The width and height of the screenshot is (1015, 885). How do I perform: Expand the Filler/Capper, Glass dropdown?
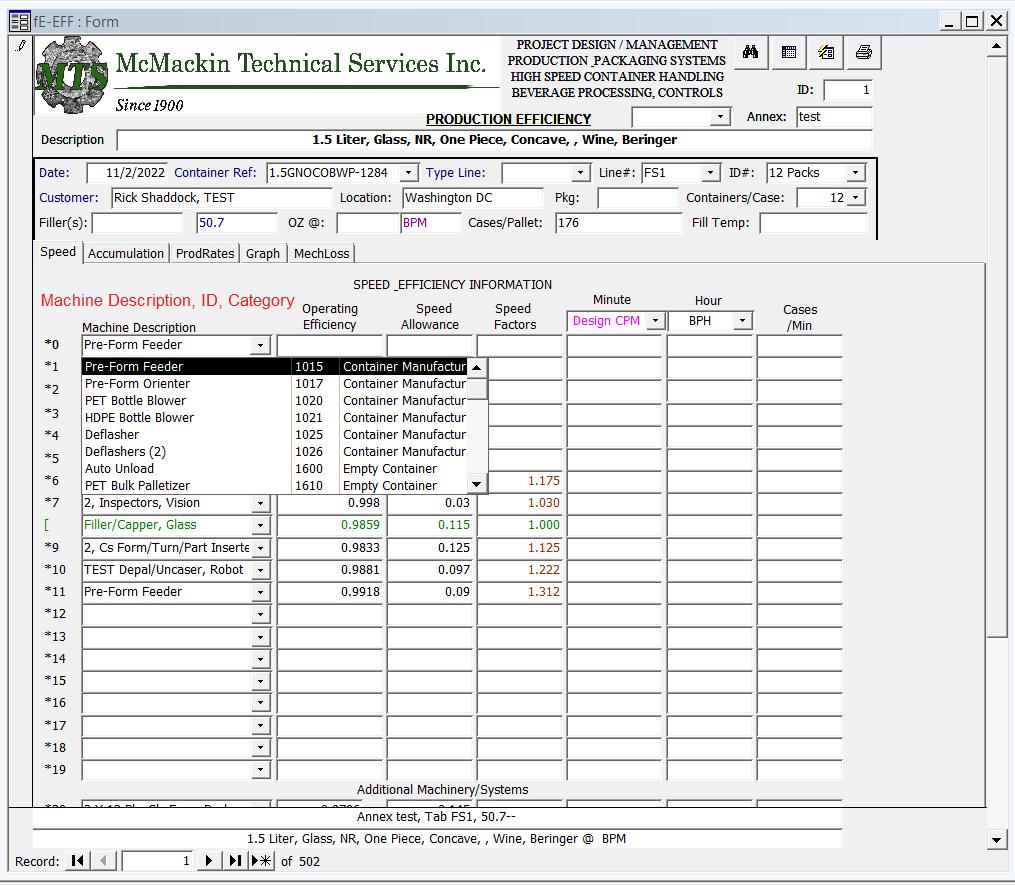point(260,525)
